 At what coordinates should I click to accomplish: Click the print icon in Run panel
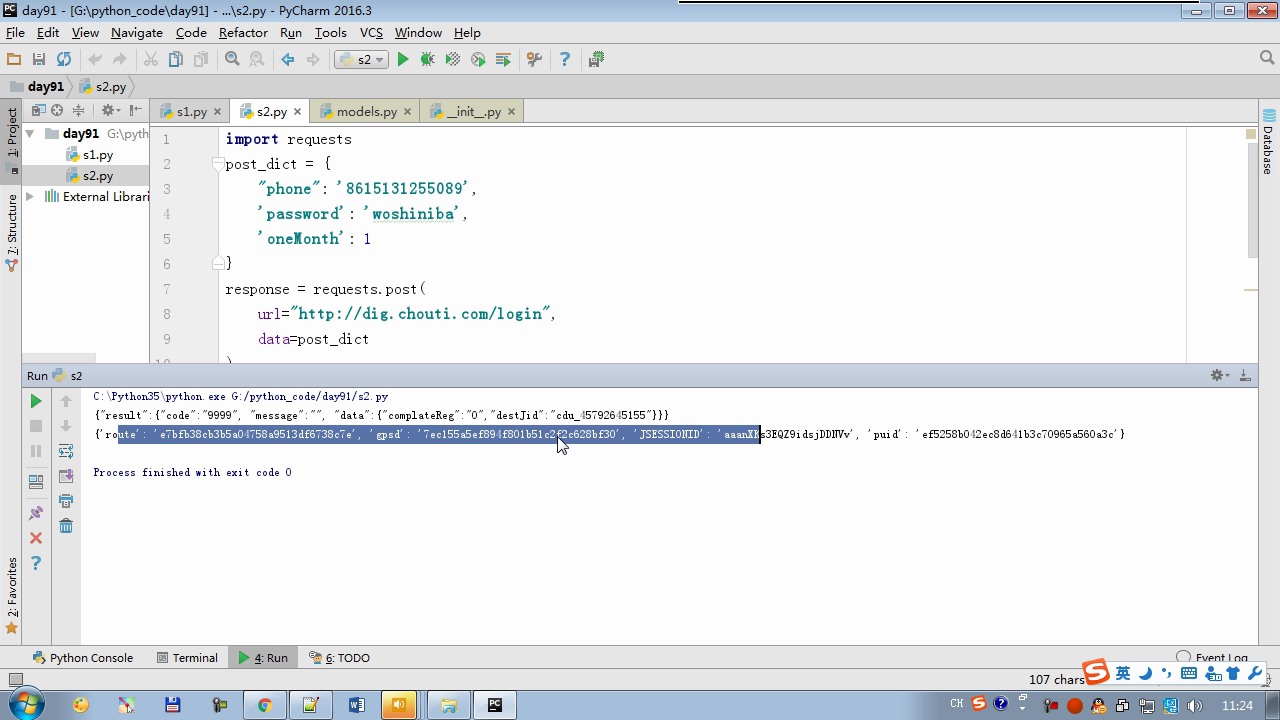click(x=66, y=501)
